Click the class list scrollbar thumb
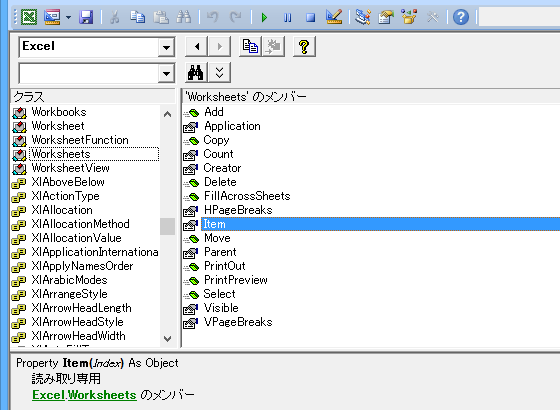This screenshot has height=410, width=560. click(167, 226)
